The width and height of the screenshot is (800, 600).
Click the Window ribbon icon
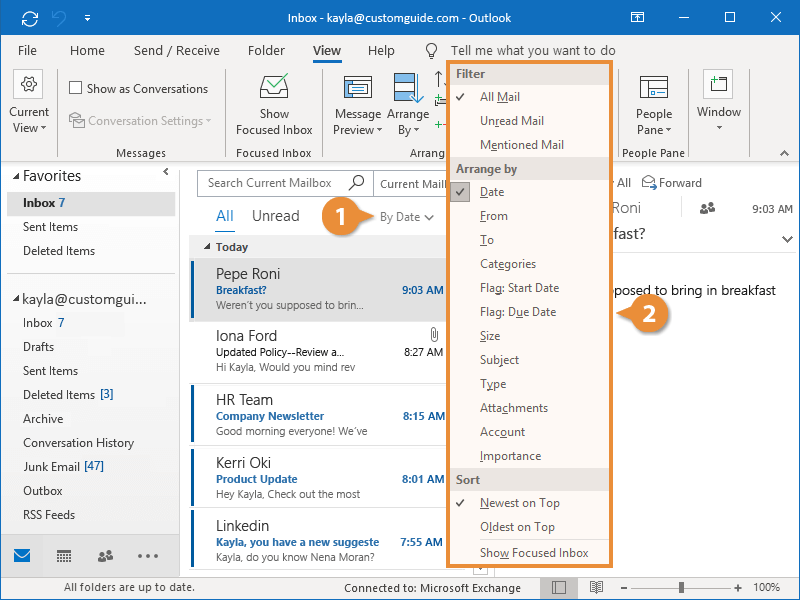point(718,84)
